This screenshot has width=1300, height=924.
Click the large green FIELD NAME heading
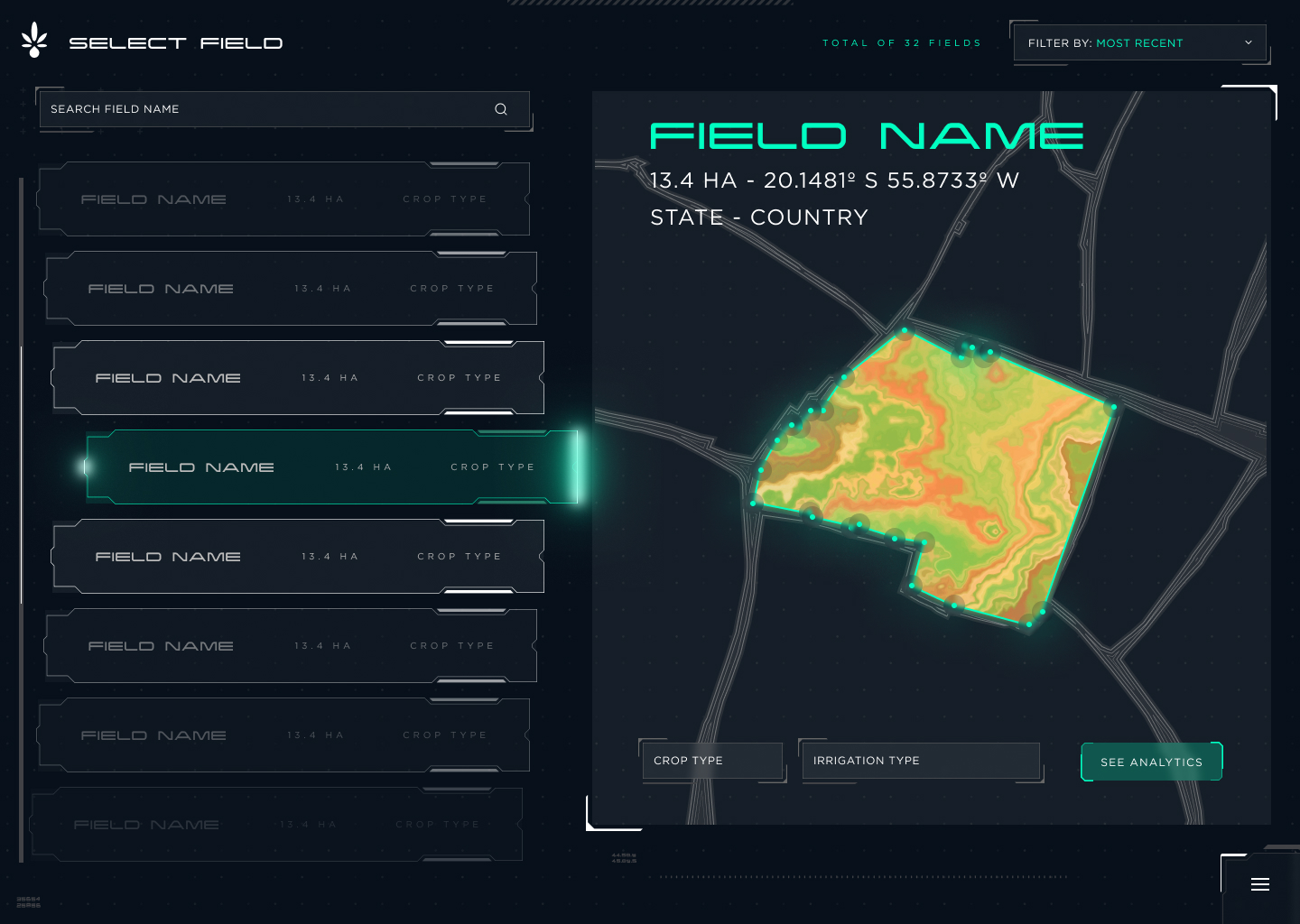(867, 136)
